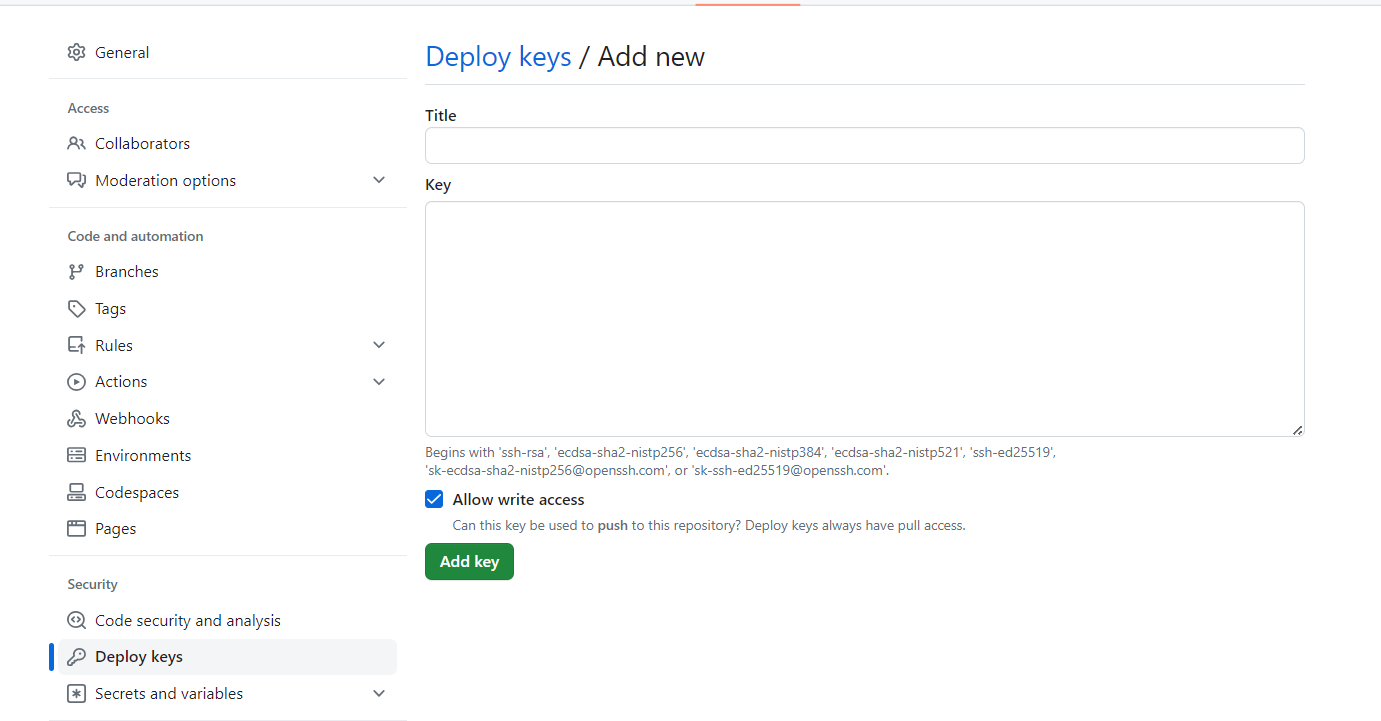Follow the Deploy keys breadcrumb link

pyautogui.click(x=498, y=57)
